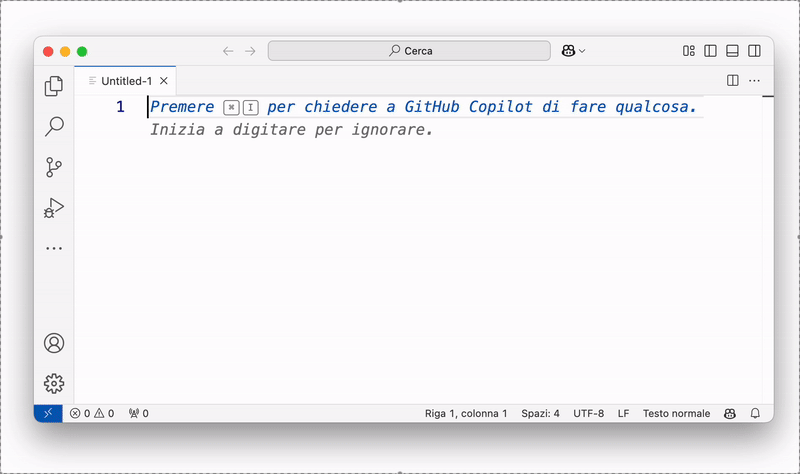Click the Cerca command center search box
Screen dimensions: 800x474
(410, 51)
